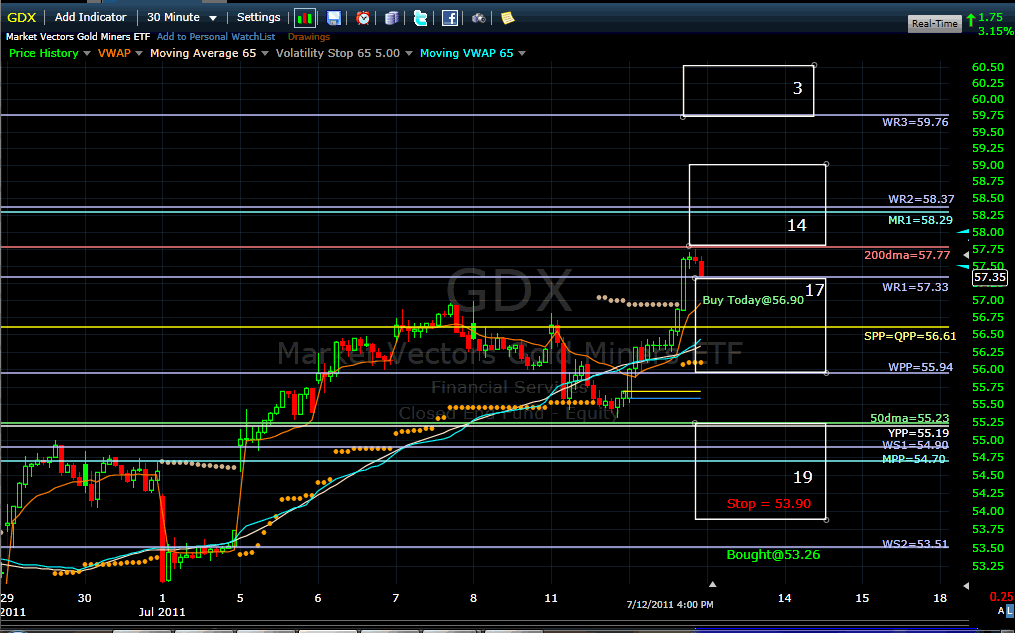This screenshot has width=1015, height=633.
Task: Click Market Vectors Gold Miners ETF title
Action: point(78,37)
